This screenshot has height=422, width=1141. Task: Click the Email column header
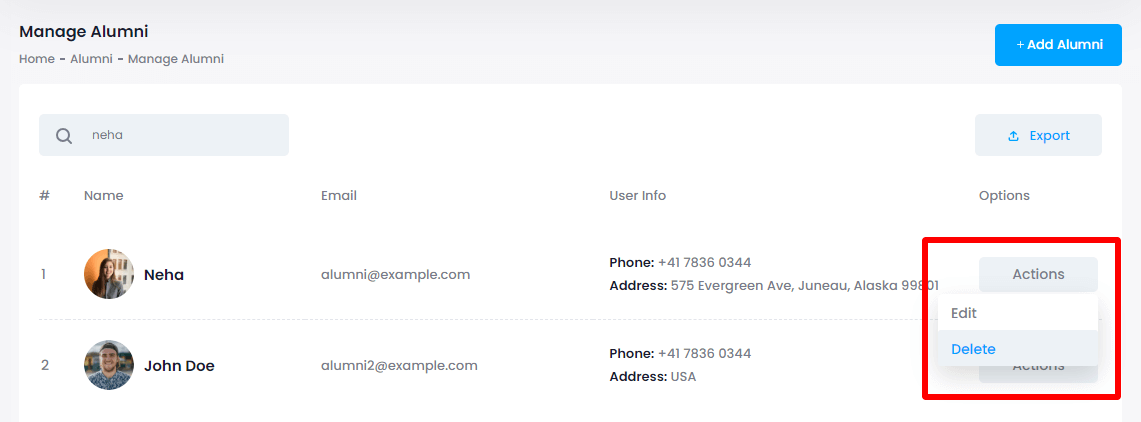tap(339, 195)
